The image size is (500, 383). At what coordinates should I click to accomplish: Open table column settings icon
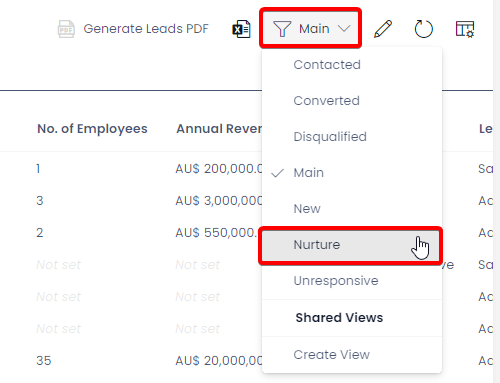(465, 29)
